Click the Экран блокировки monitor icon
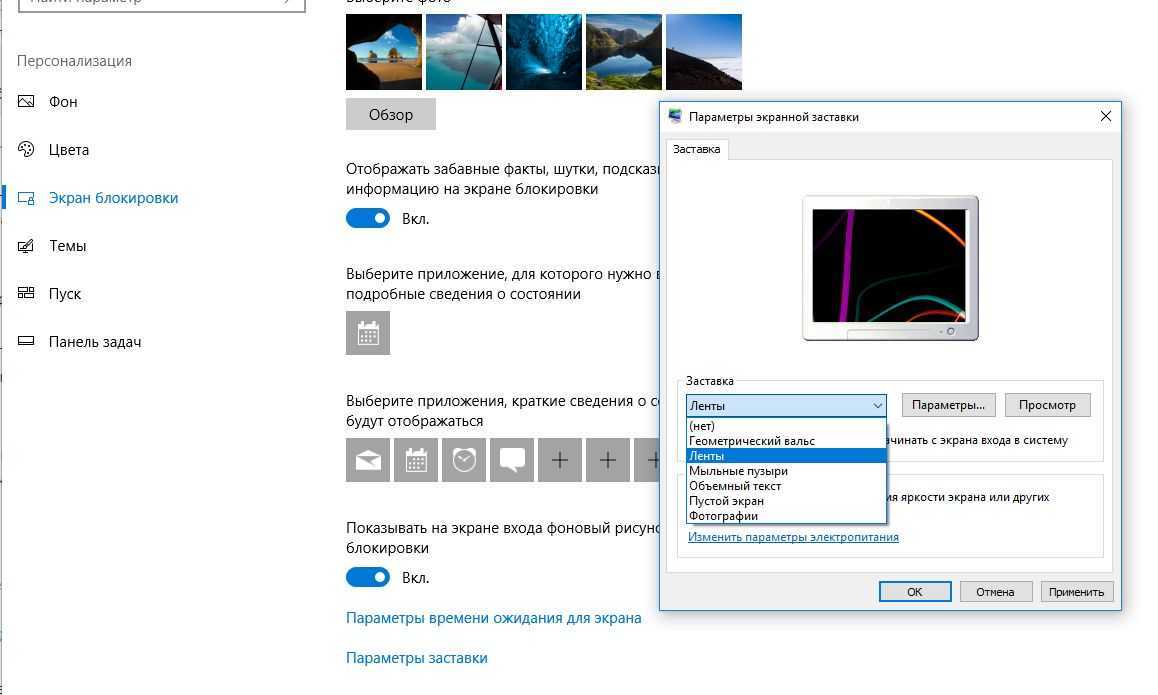The height and width of the screenshot is (695, 1158). [26, 198]
